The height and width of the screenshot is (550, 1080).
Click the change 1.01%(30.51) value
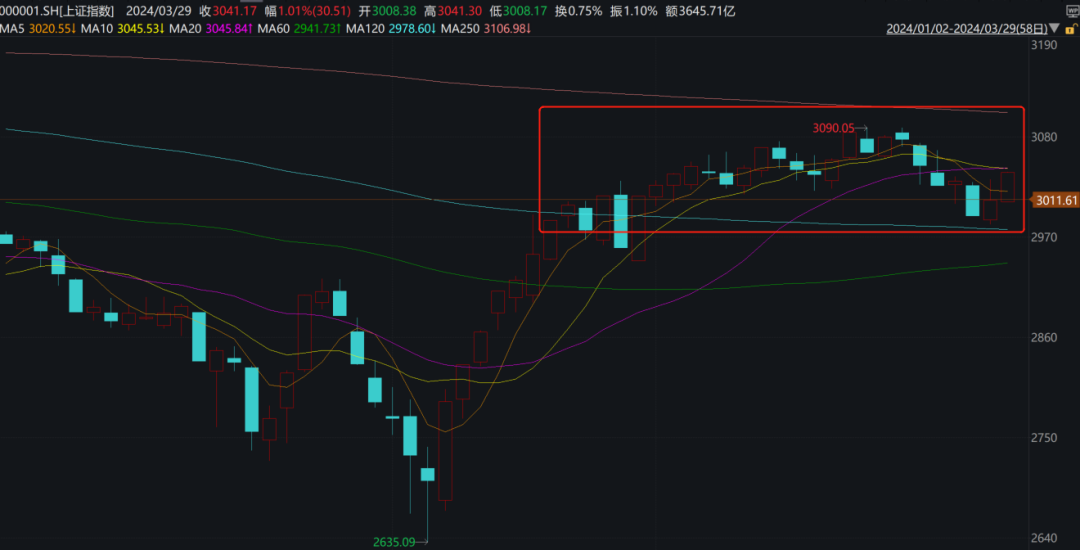(x=314, y=12)
